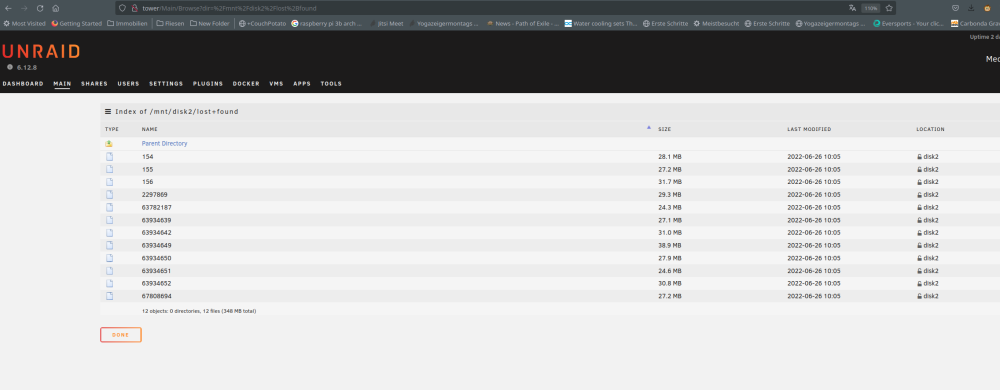
Task: Open the tracking protection shield icon
Action: (x=123, y=8)
